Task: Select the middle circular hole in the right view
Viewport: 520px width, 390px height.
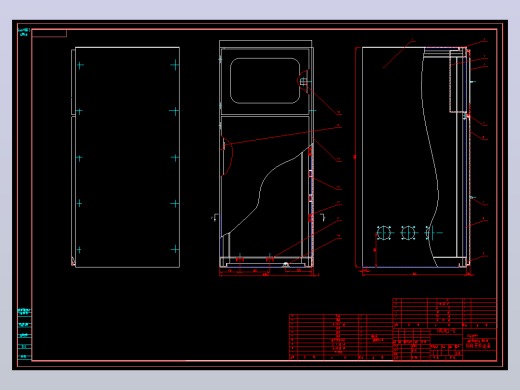Action: coord(408,233)
